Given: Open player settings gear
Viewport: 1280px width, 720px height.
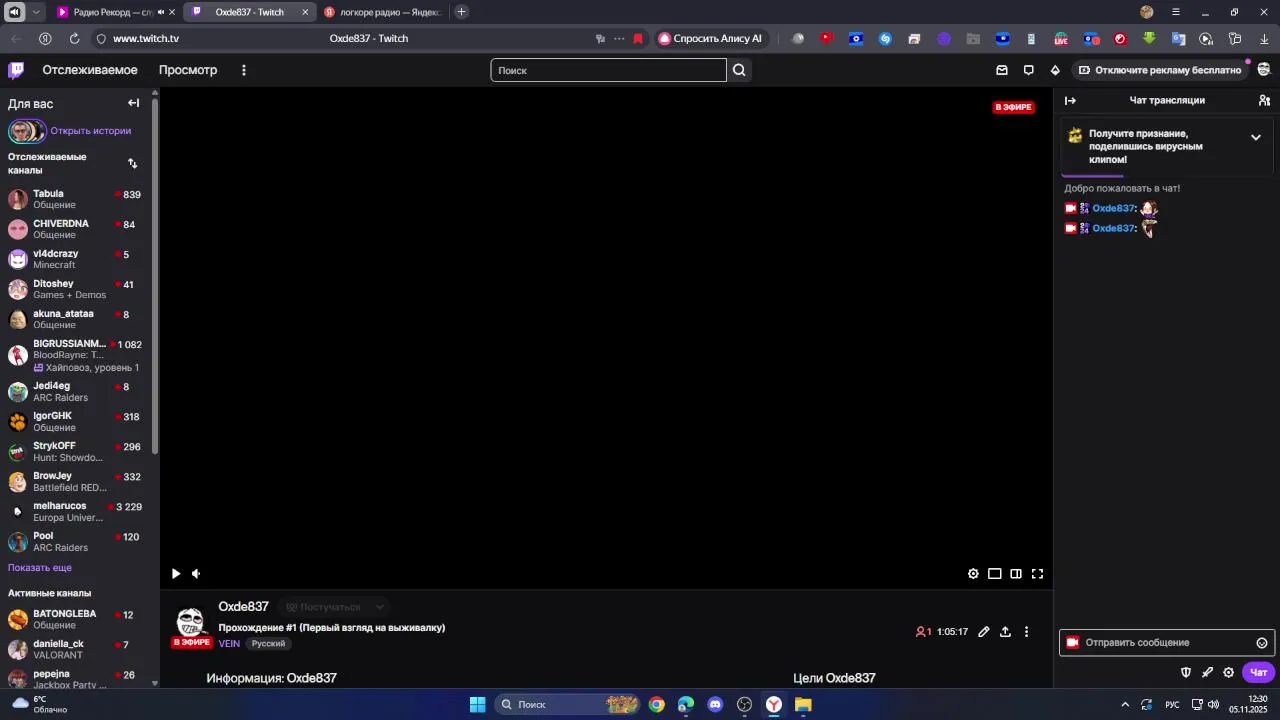Looking at the screenshot, I should (973, 574).
